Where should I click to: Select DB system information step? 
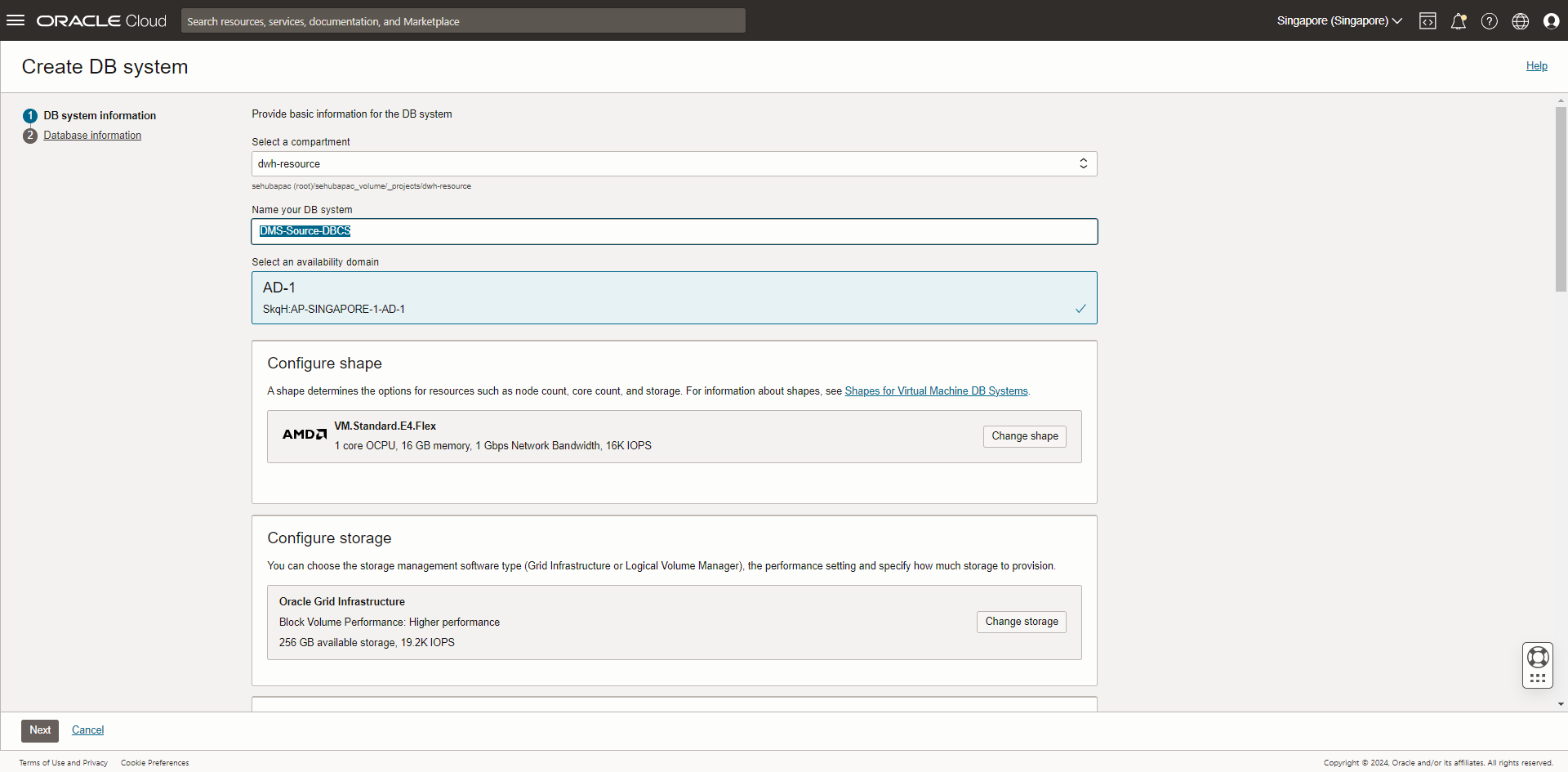(x=100, y=116)
